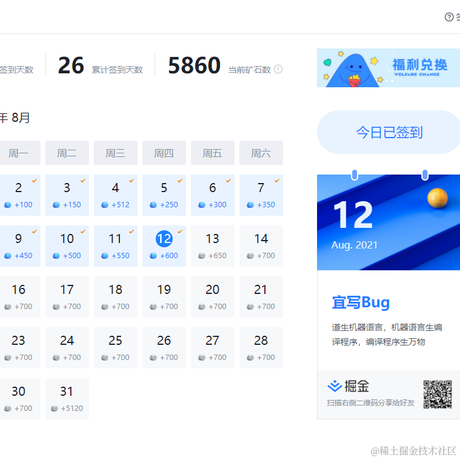The image size is (460, 460).
Task: Click the orange checkmark on day 7
Action: (277, 181)
